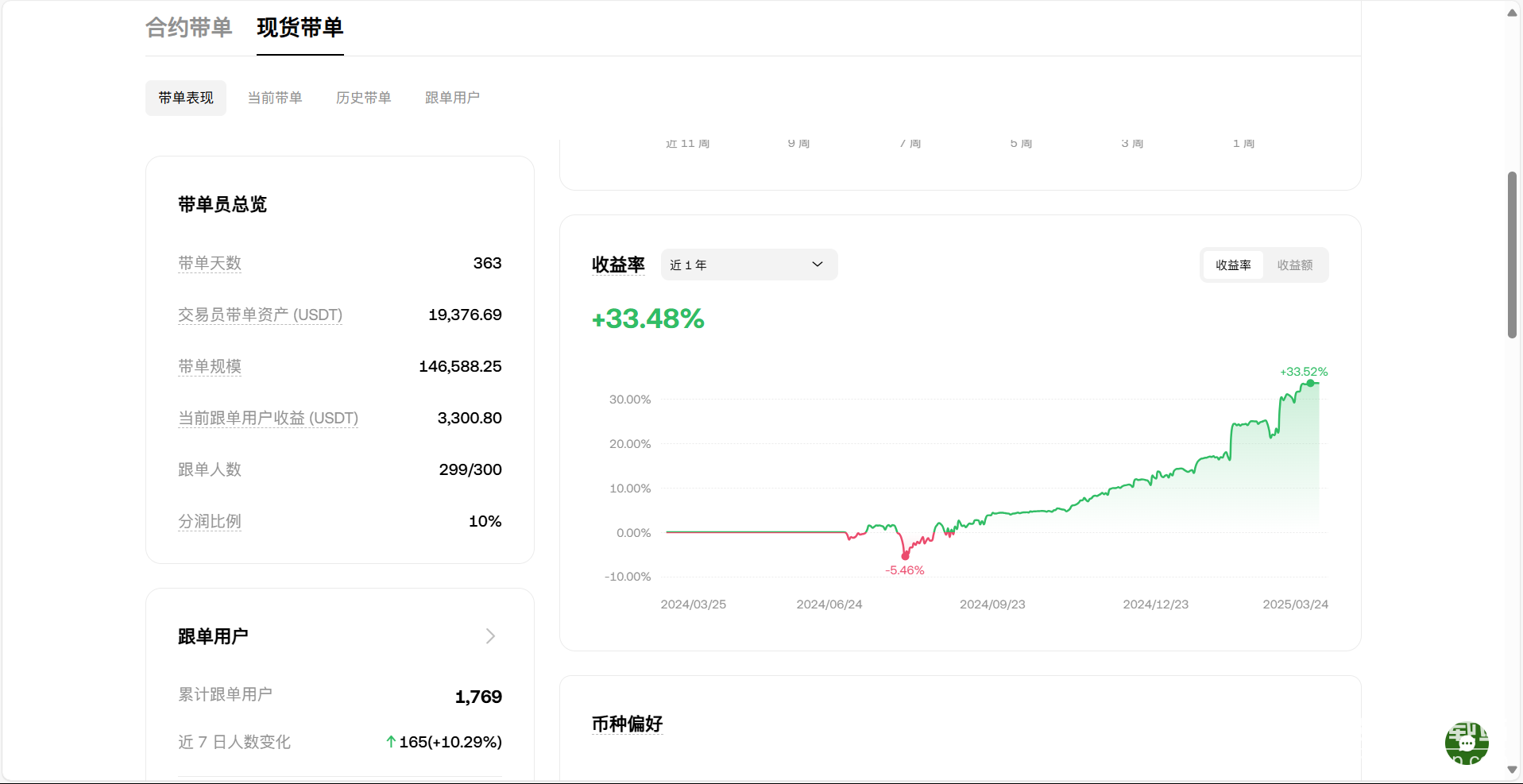Screen dimensions: 1523x784
Task: Click scrollbar down arrow
Action: point(1512,770)
